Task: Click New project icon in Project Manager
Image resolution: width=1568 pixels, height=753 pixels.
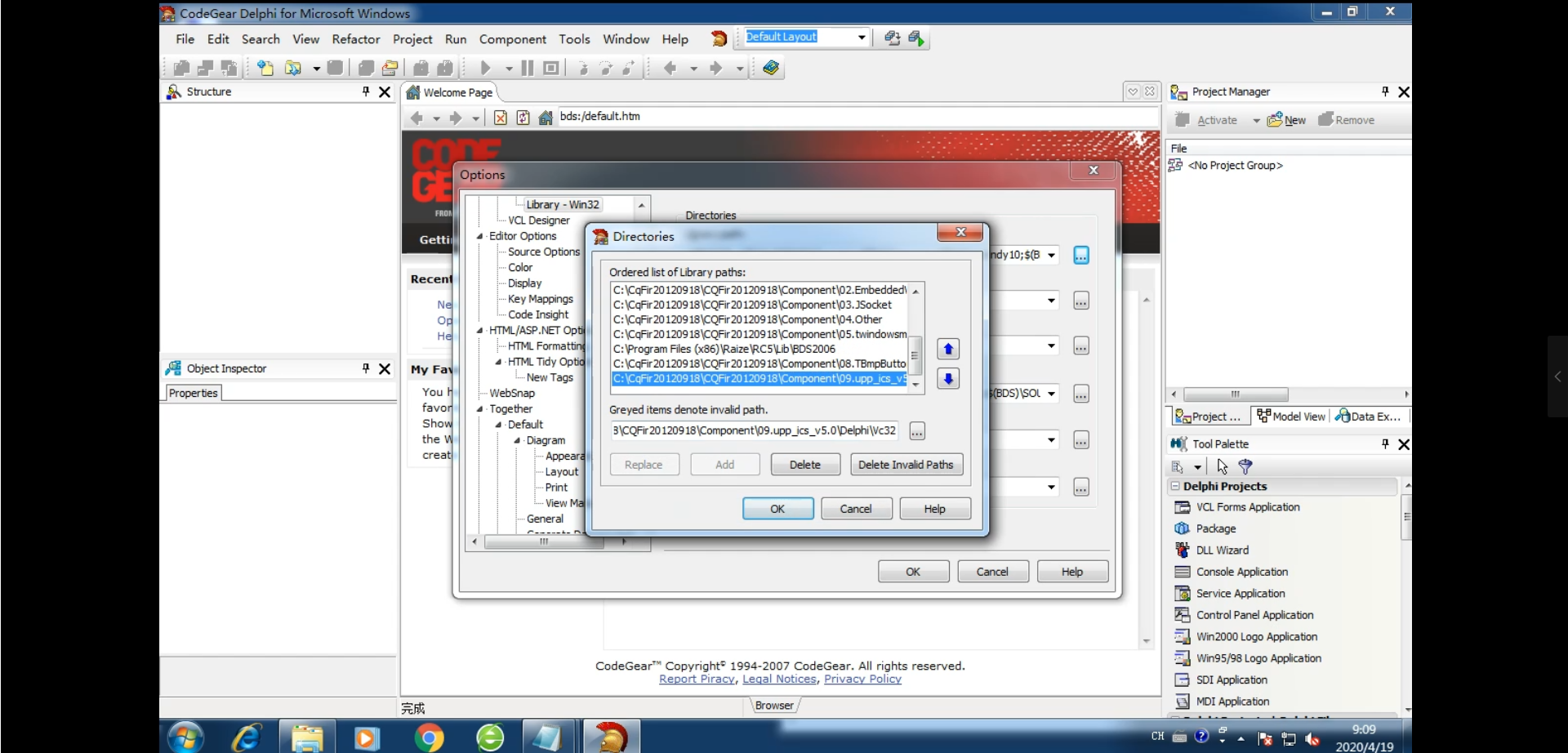Action: [x=1286, y=120]
